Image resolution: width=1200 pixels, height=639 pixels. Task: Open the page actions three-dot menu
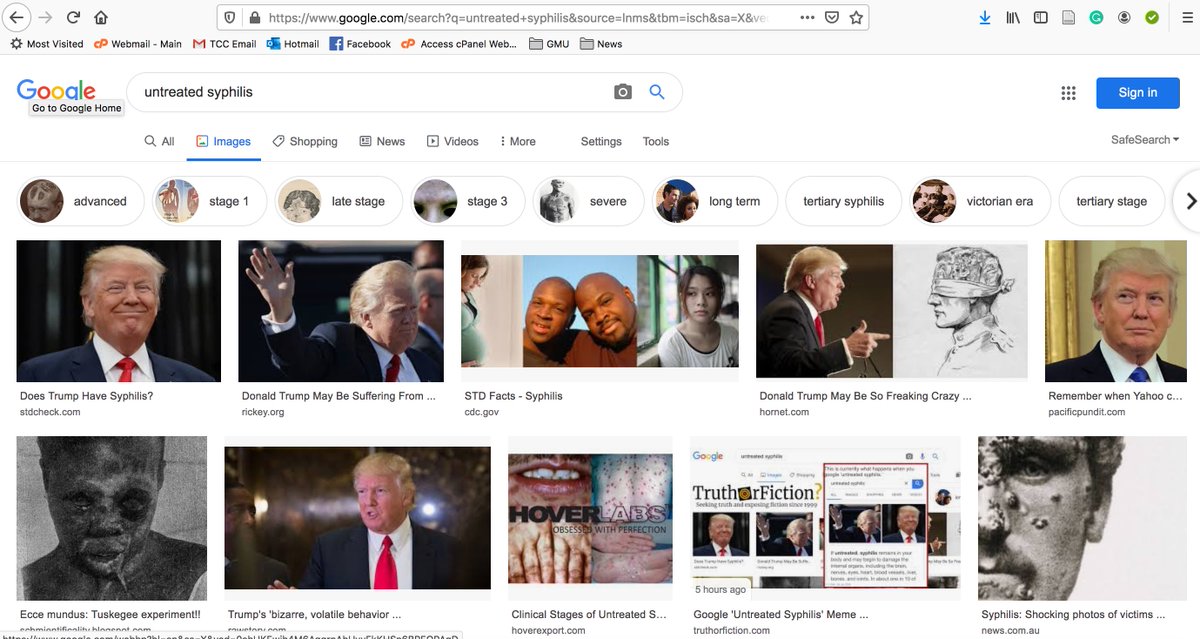click(x=807, y=17)
